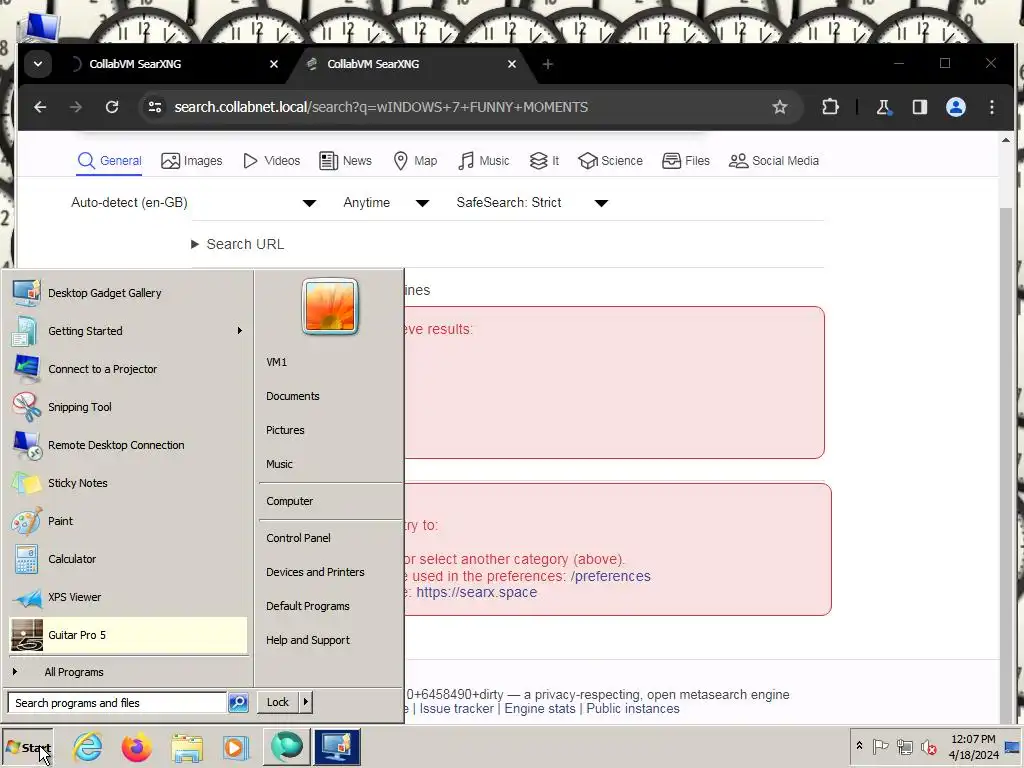The height and width of the screenshot is (768, 1024).
Task: Open the Chrome three-dot menu
Action: point(992,107)
